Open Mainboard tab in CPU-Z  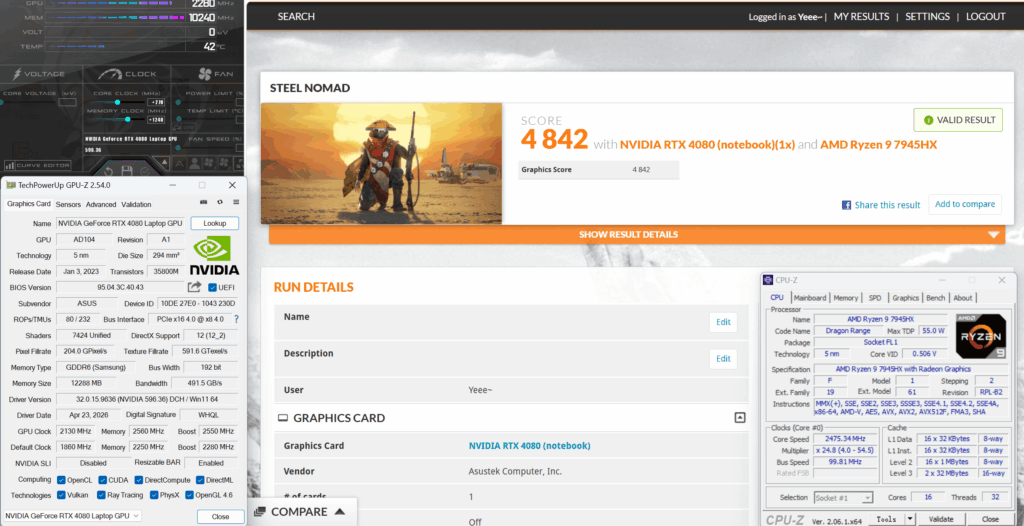tap(810, 298)
